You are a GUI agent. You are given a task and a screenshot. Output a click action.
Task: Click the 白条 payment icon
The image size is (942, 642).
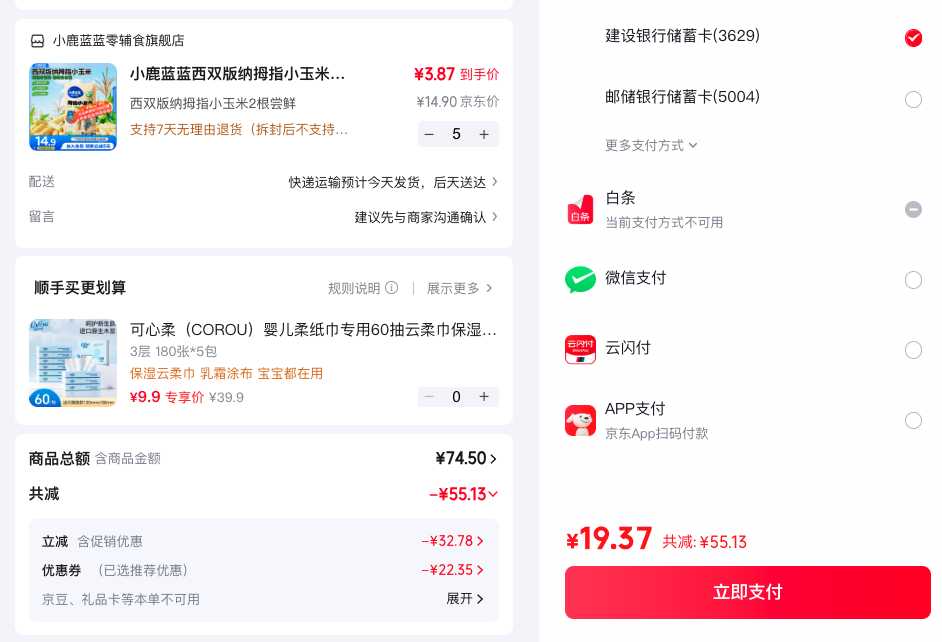click(x=580, y=210)
